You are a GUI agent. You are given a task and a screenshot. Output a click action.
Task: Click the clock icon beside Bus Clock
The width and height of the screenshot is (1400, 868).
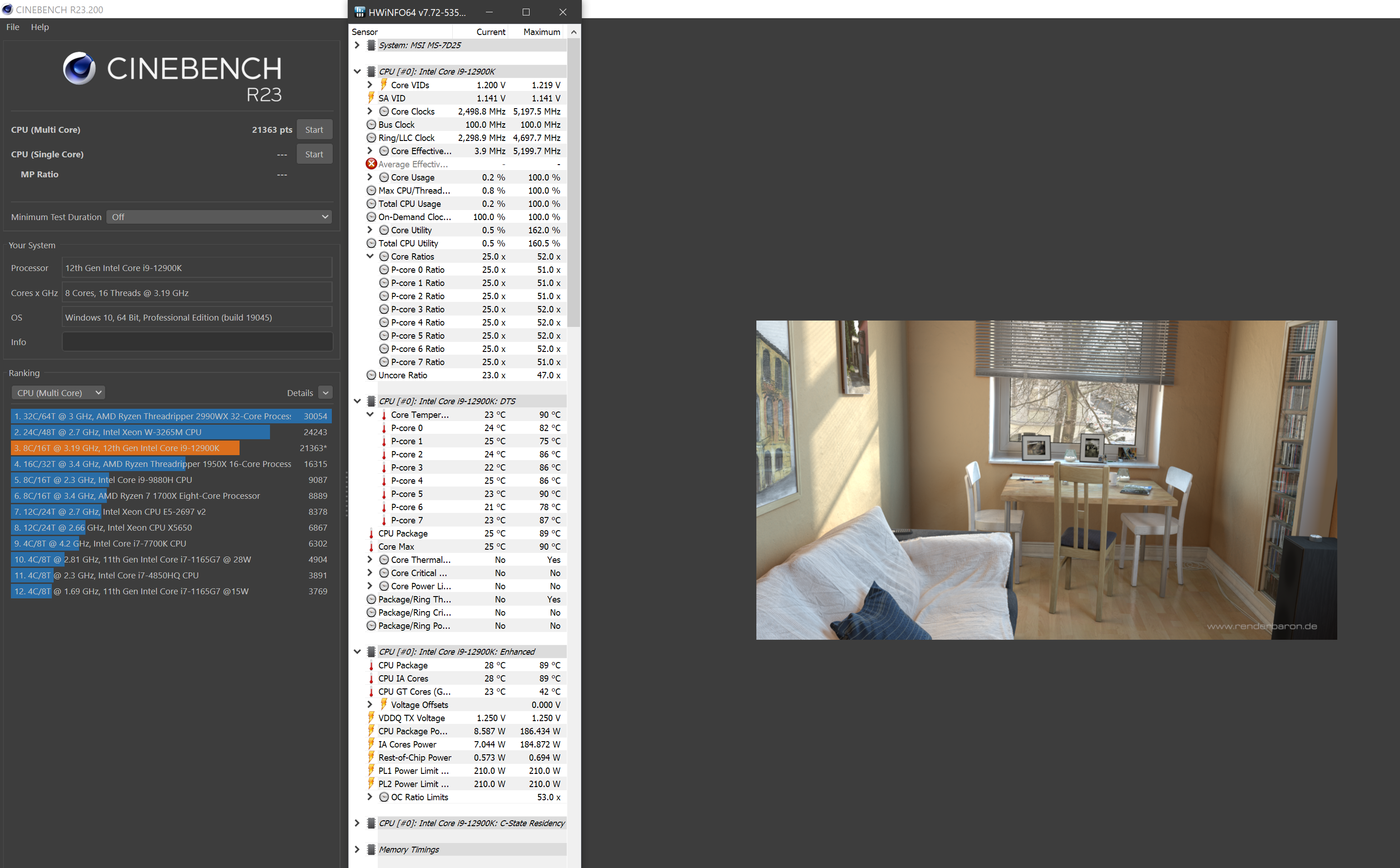[x=371, y=125]
